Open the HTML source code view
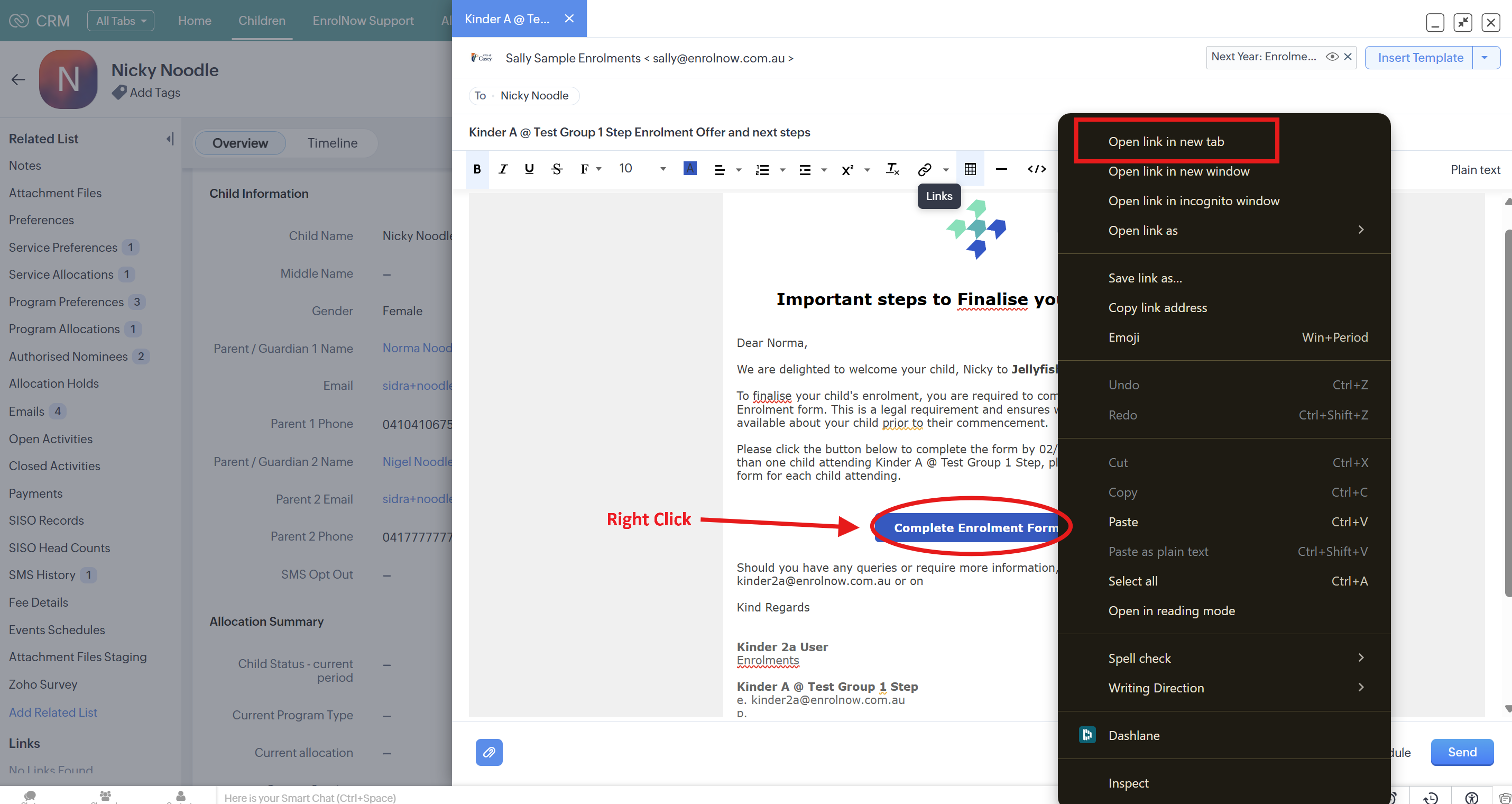 (1036, 169)
